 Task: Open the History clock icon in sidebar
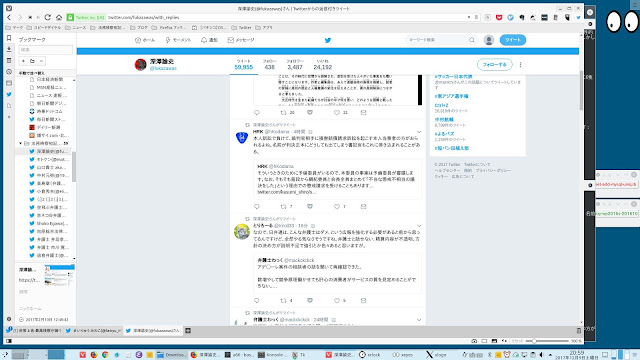click(9, 72)
